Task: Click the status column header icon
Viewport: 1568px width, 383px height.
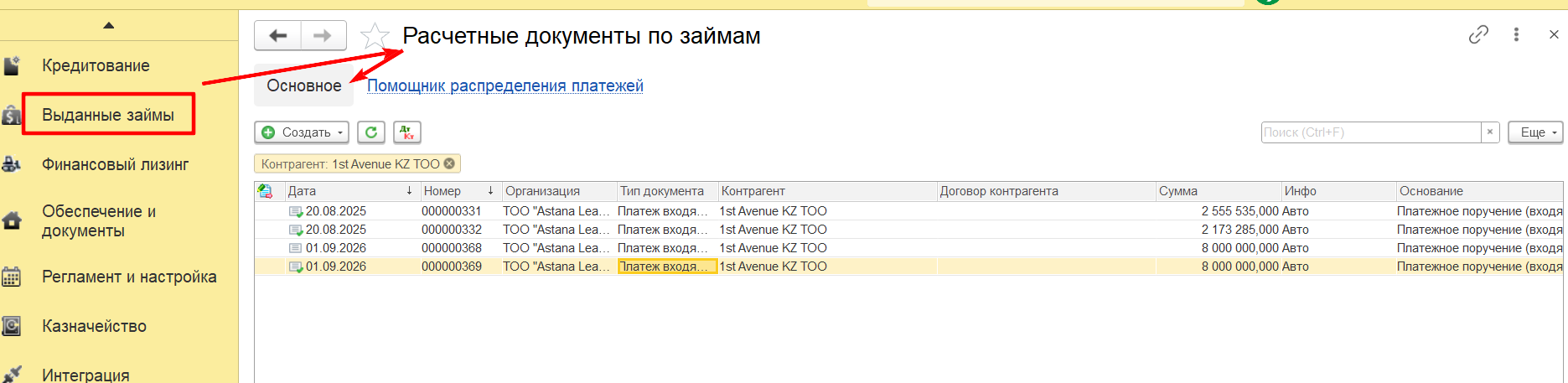Action: tap(265, 191)
